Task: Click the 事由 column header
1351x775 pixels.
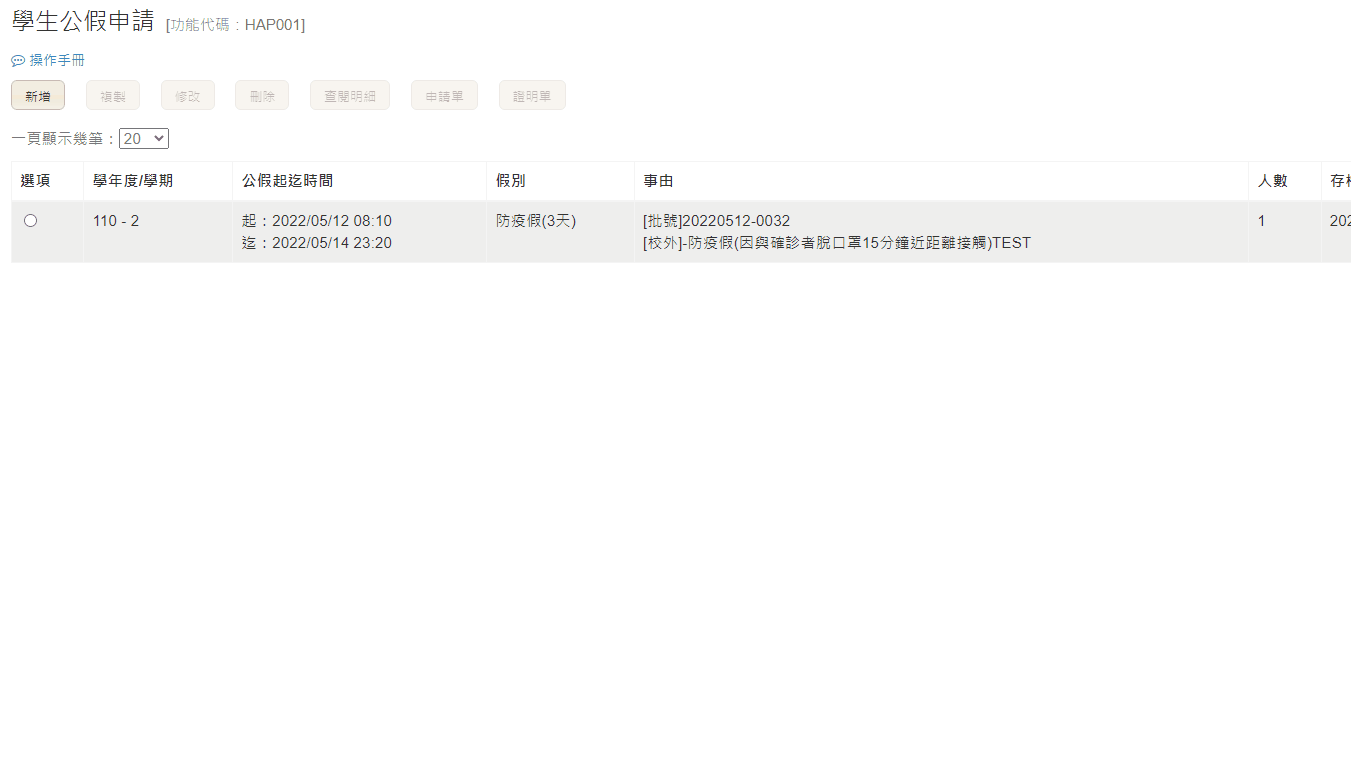Action: pos(658,181)
